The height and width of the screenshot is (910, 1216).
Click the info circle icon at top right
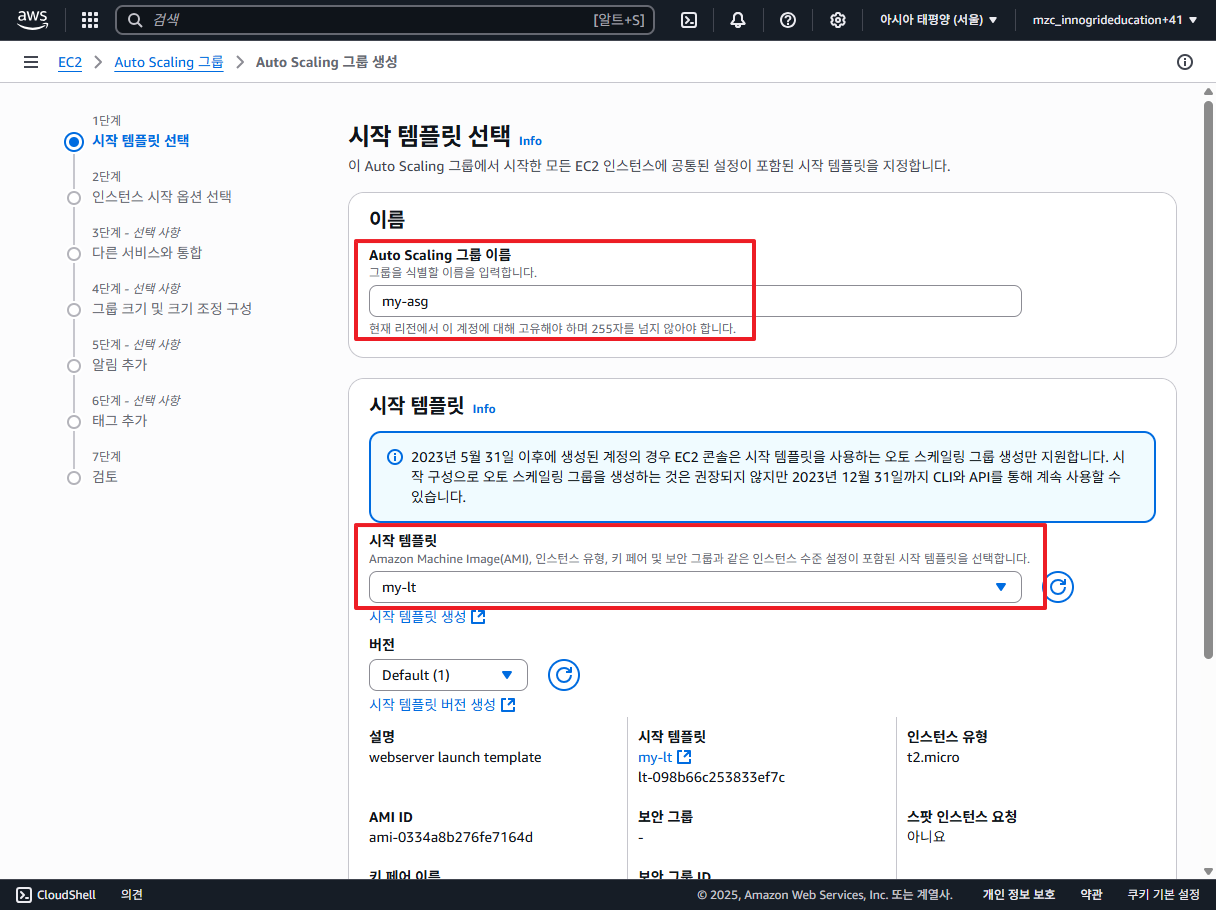[x=1185, y=62]
